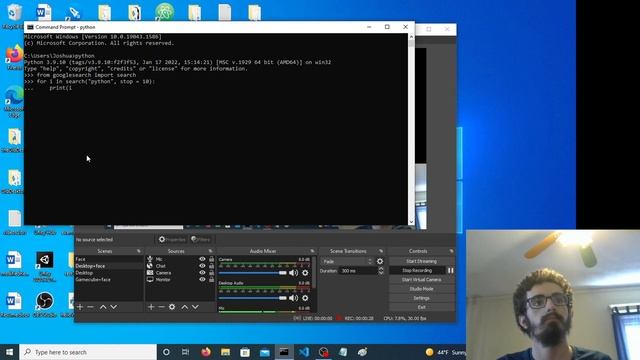The image size is (640, 360).
Task: Move the scene up in Scenes list
Action: [103, 307]
